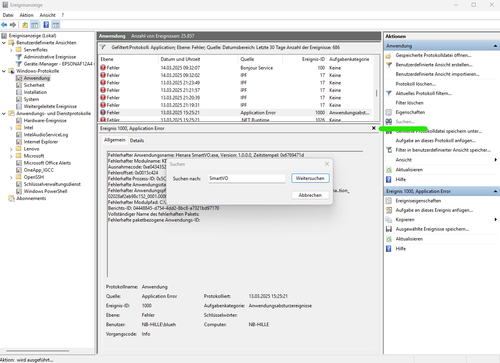Click the Suchen nach input field

click(x=247, y=178)
